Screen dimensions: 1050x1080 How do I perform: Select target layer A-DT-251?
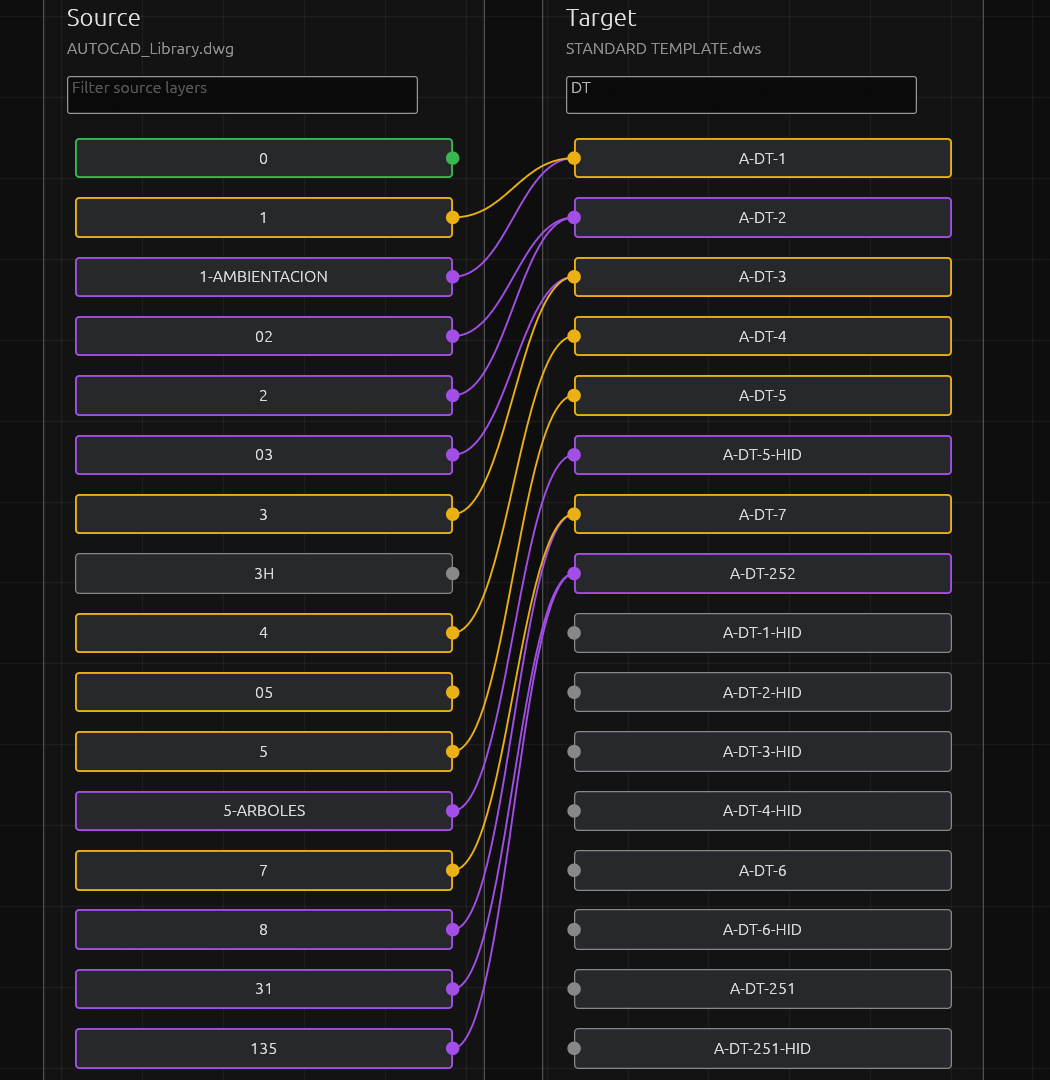[x=763, y=989]
